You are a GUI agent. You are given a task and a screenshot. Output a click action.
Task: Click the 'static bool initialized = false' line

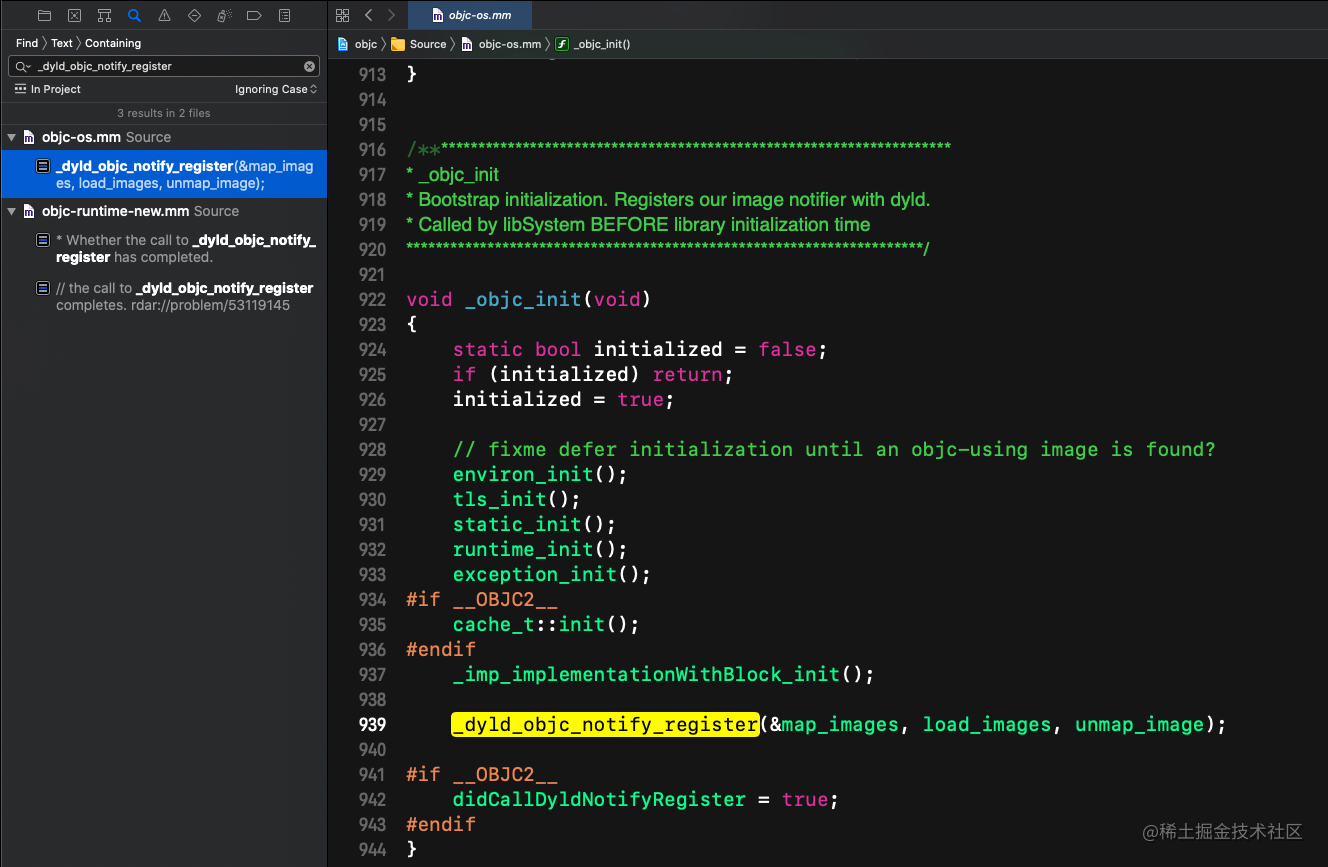click(x=640, y=349)
